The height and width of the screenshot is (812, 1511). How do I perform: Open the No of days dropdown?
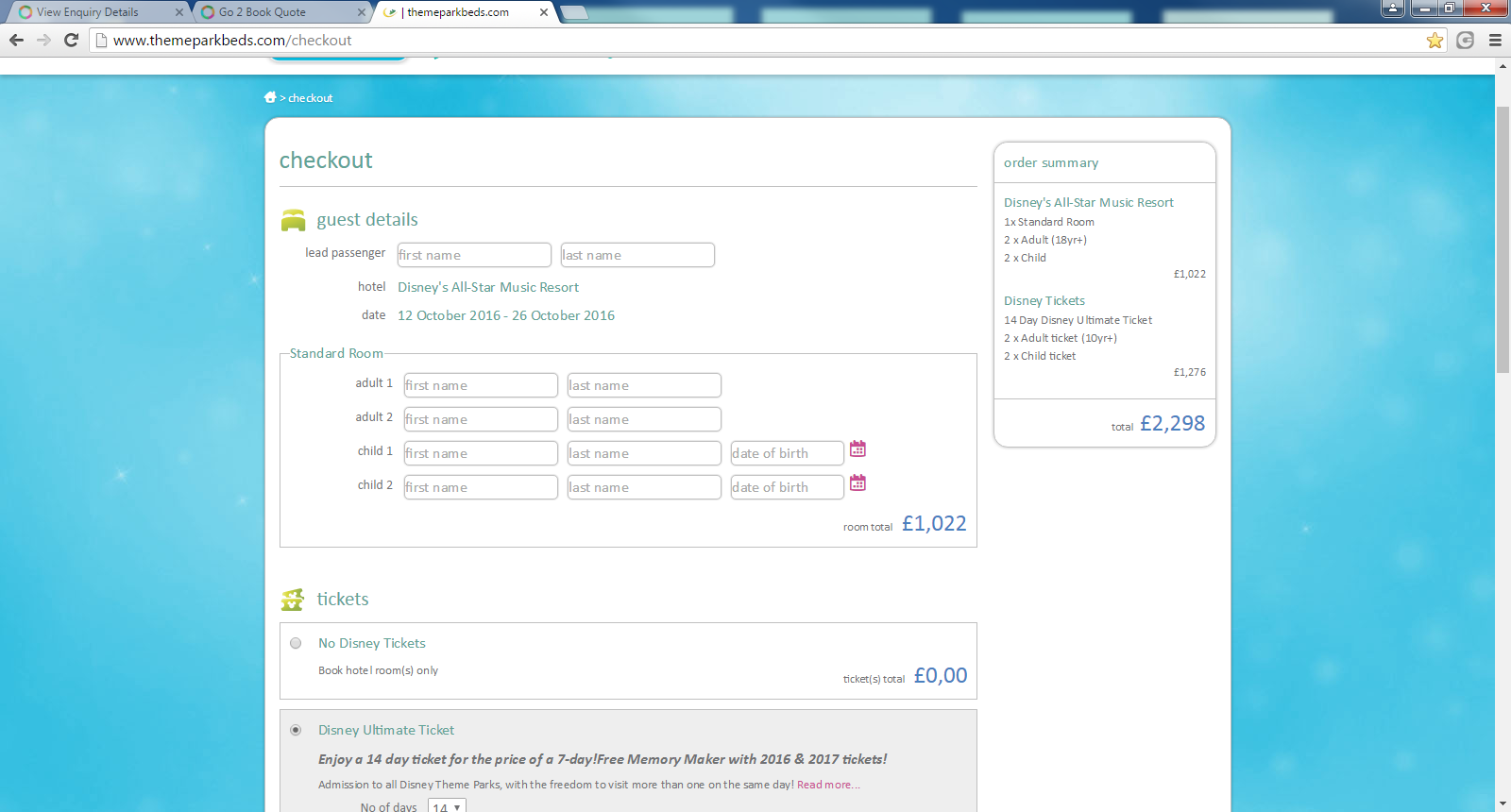coord(447,806)
